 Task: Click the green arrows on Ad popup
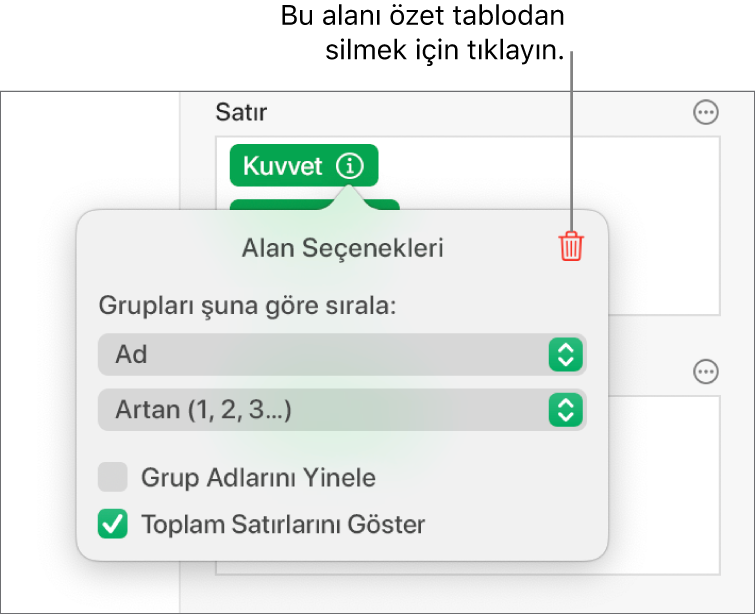point(565,354)
